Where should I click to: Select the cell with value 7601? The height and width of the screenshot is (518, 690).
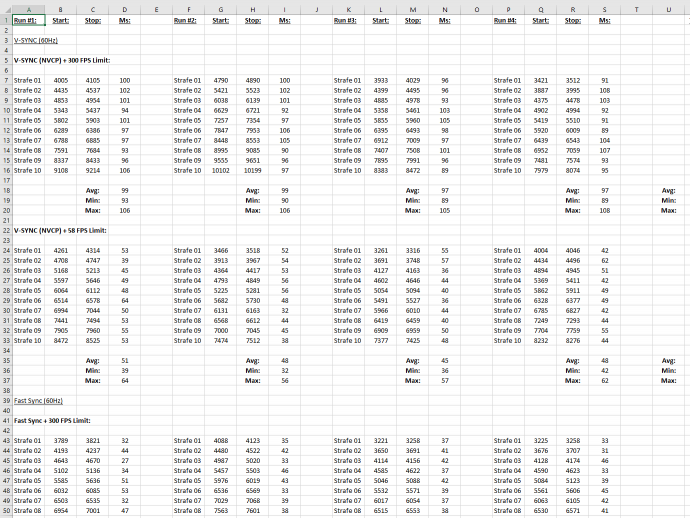tap(253, 511)
